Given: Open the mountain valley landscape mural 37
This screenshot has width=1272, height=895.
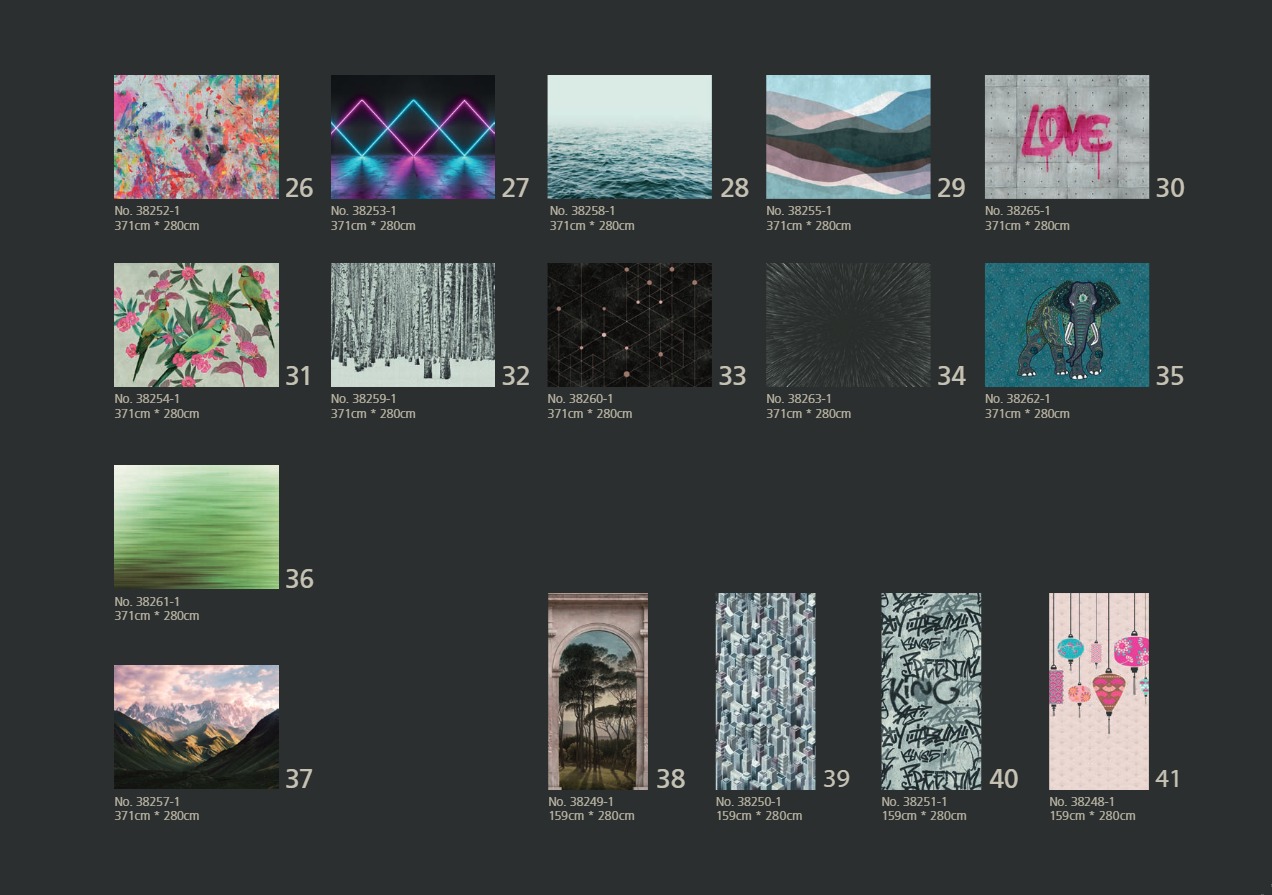Looking at the screenshot, I should click(196, 727).
